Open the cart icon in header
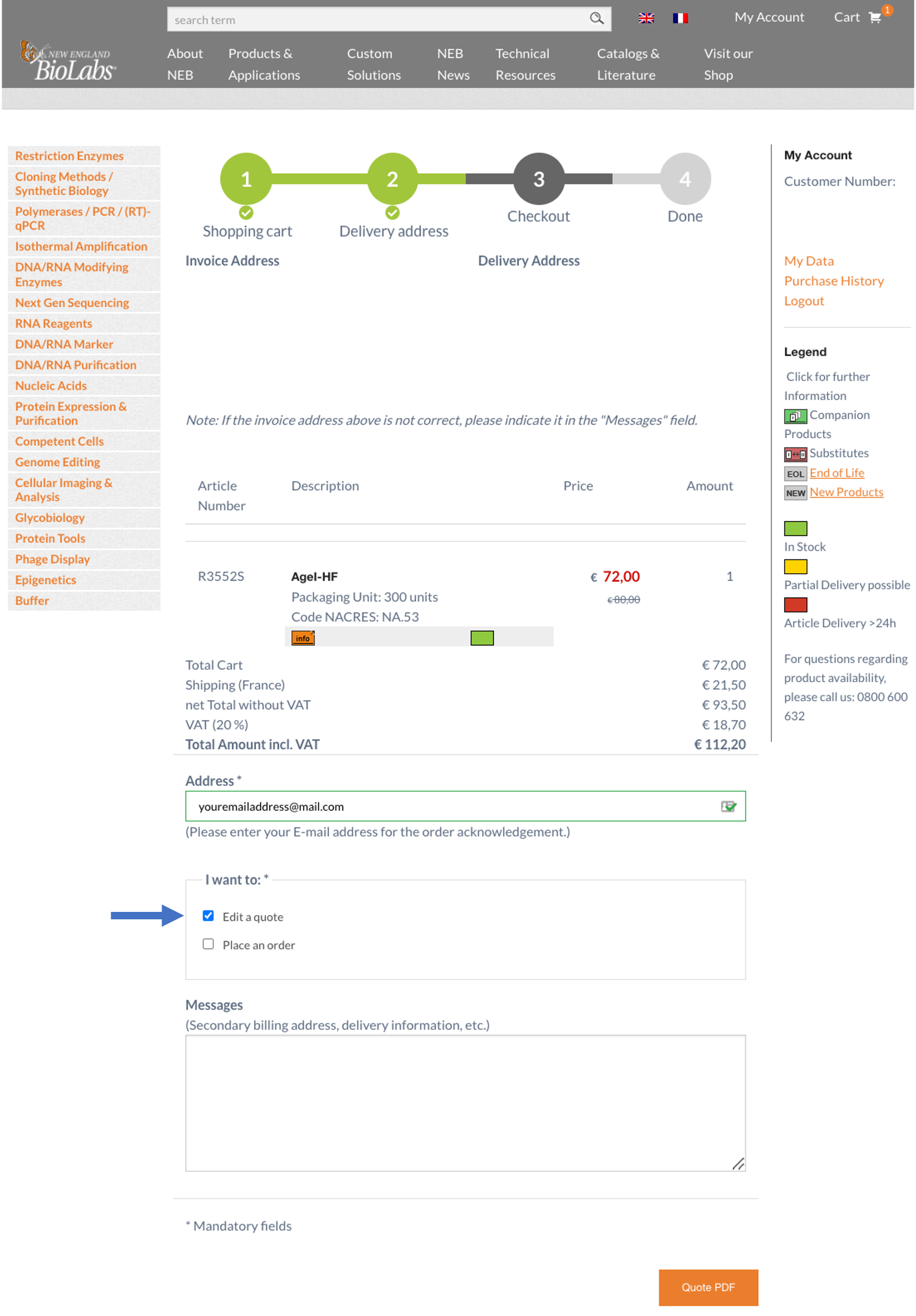916x1316 pixels. click(875, 17)
